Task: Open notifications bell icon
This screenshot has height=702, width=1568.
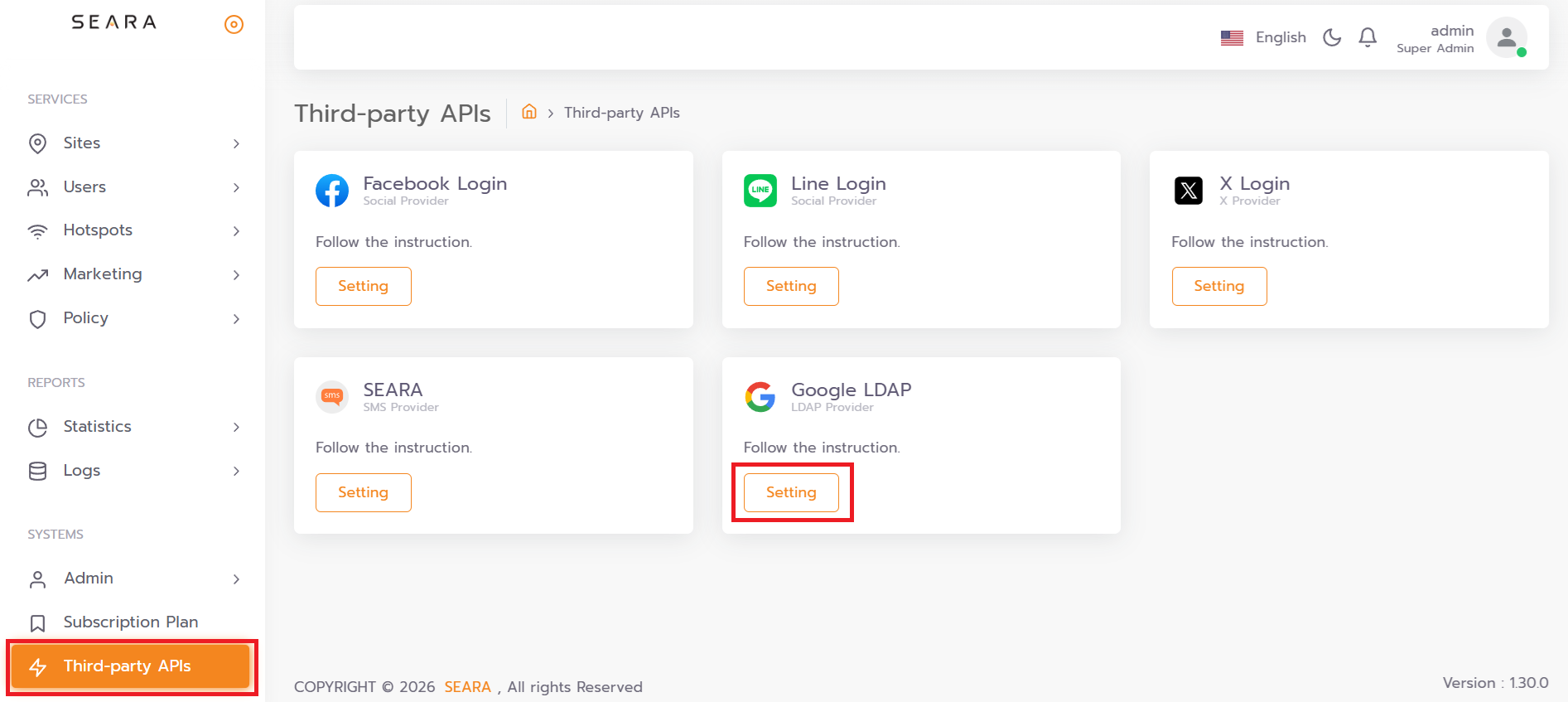Action: pyautogui.click(x=1368, y=37)
